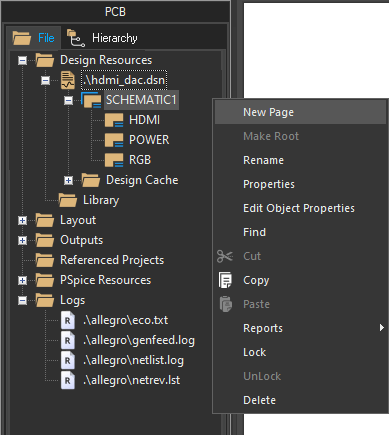This screenshot has height=435, width=389.
Task: Choose New Page from context menu
Action: click(x=300, y=112)
